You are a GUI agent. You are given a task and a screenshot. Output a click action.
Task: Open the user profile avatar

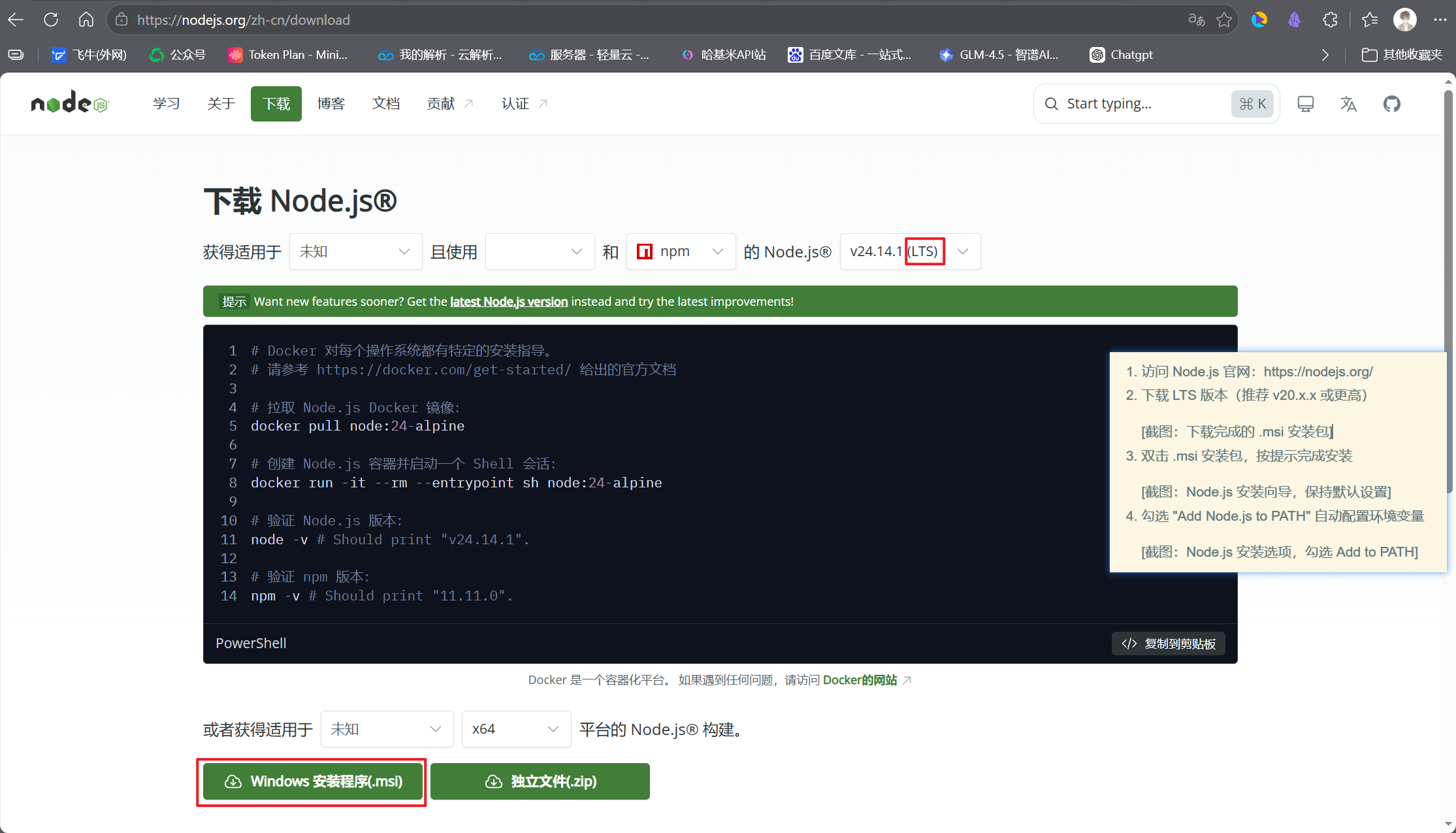pyautogui.click(x=1405, y=20)
